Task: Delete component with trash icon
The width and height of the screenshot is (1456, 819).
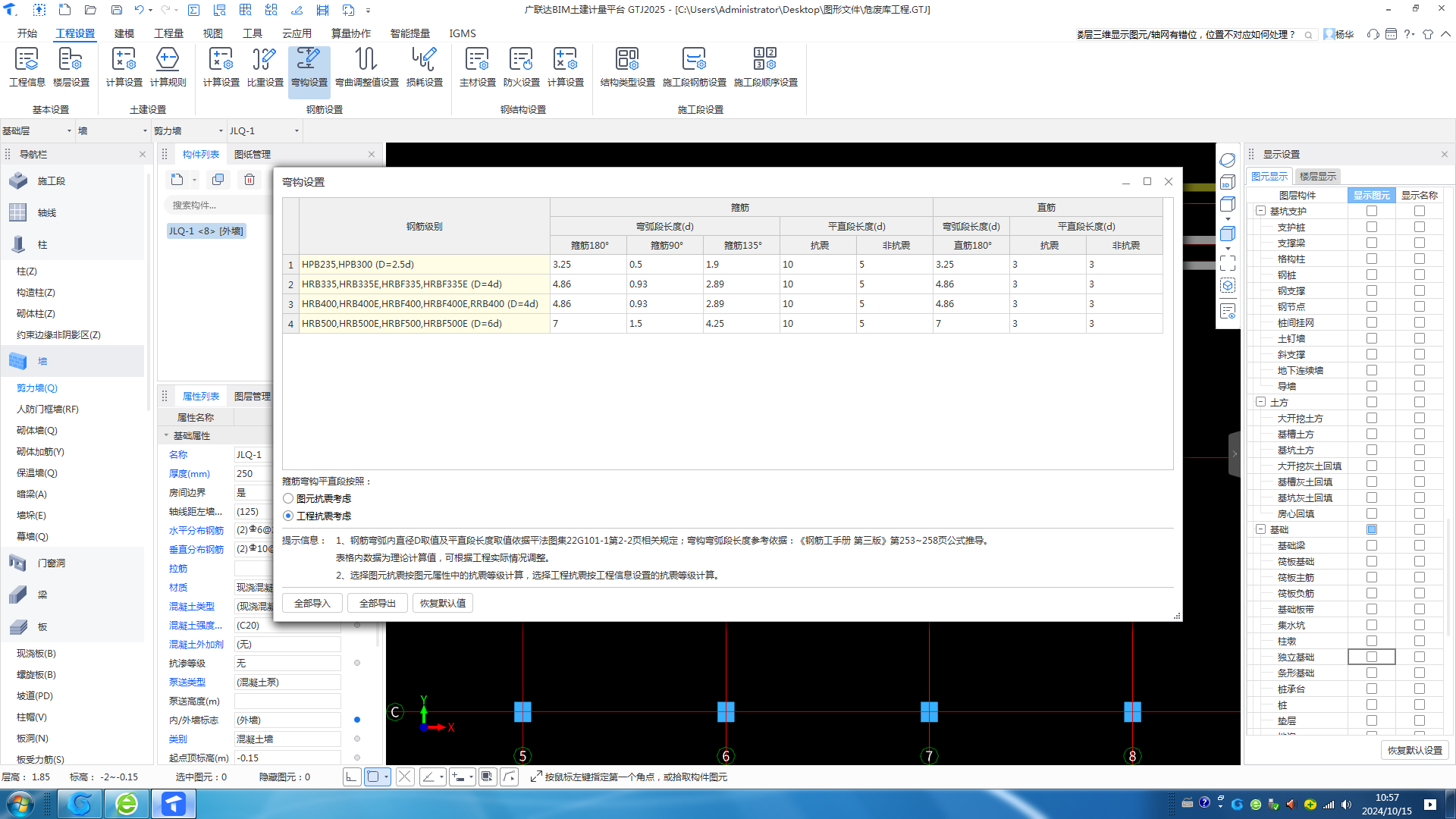Action: click(x=249, y=180)
